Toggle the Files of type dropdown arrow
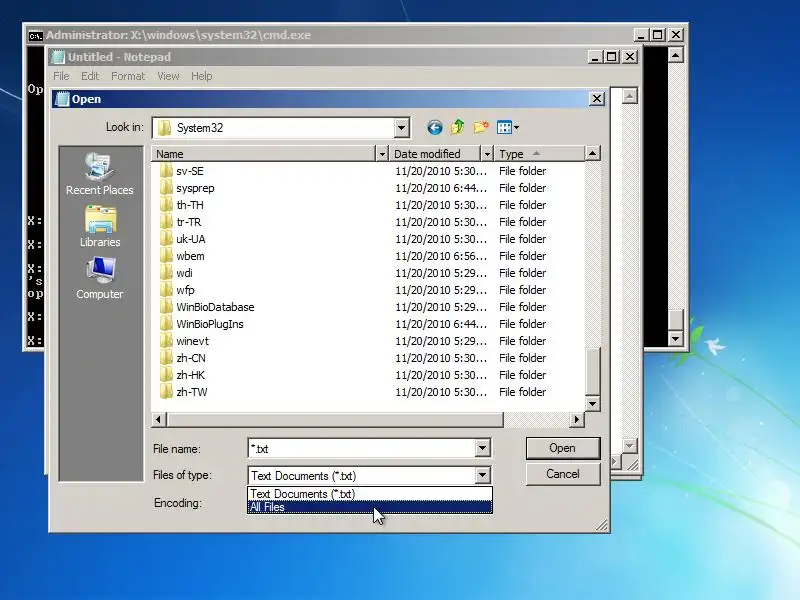 tap(482, 476)
